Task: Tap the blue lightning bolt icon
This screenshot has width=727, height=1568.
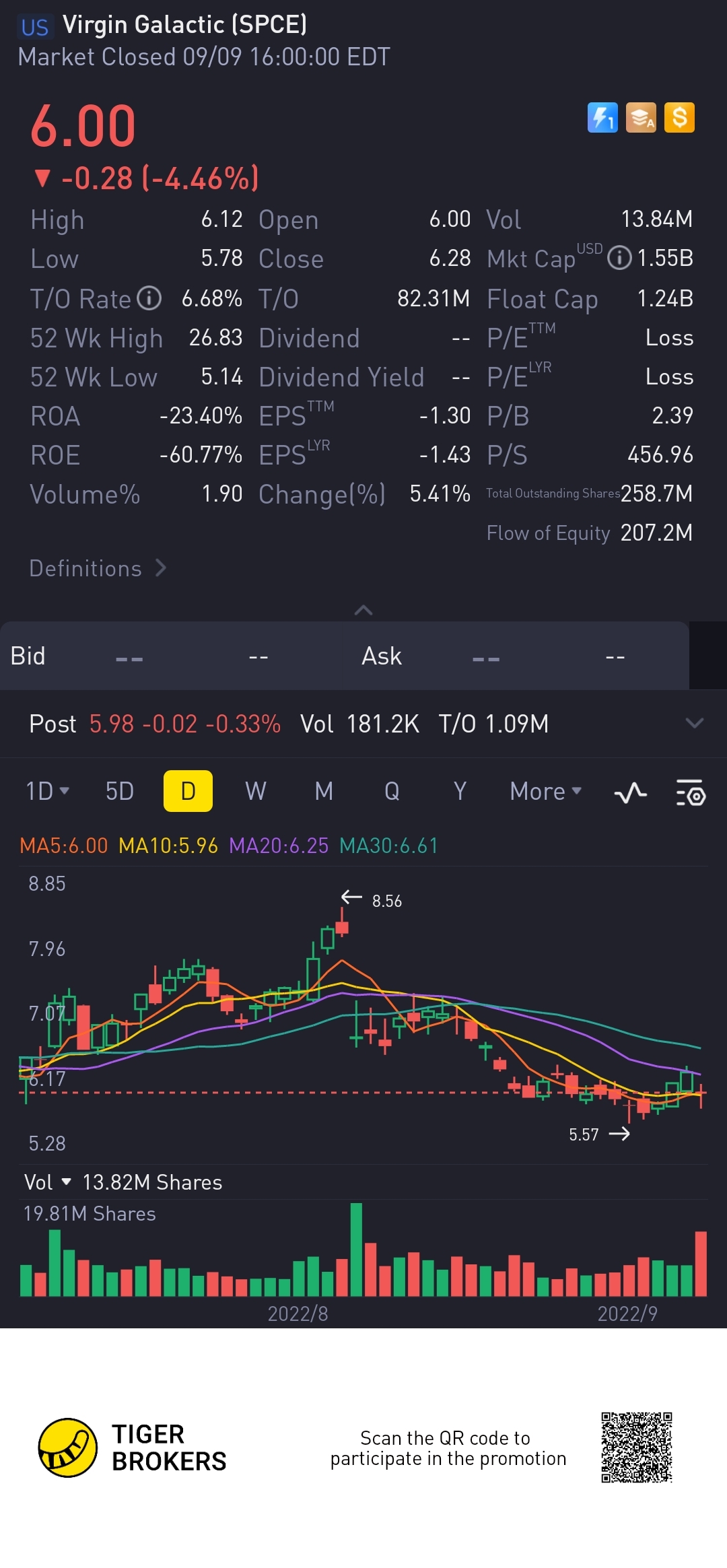Action: (602, 118)
